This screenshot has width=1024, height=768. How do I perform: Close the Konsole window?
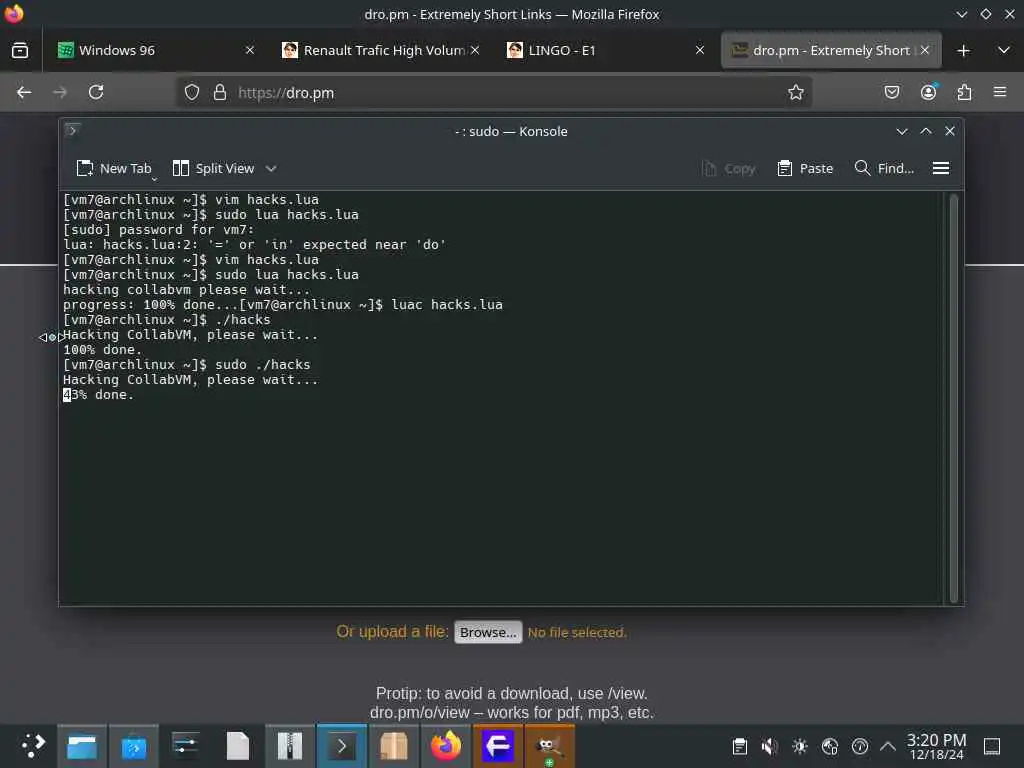(950, 131)
